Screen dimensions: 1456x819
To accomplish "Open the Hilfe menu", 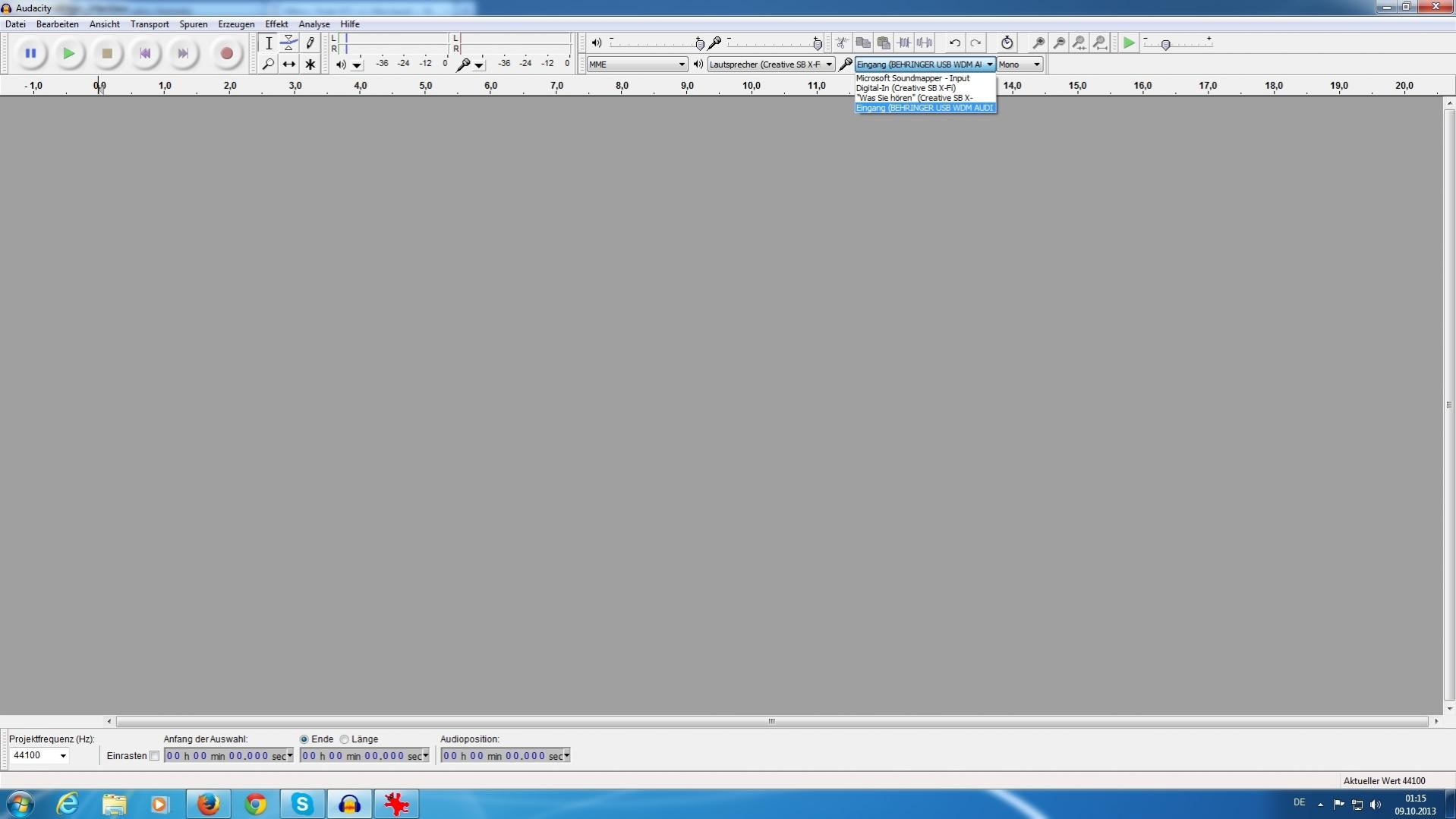I will click(349, 24).
